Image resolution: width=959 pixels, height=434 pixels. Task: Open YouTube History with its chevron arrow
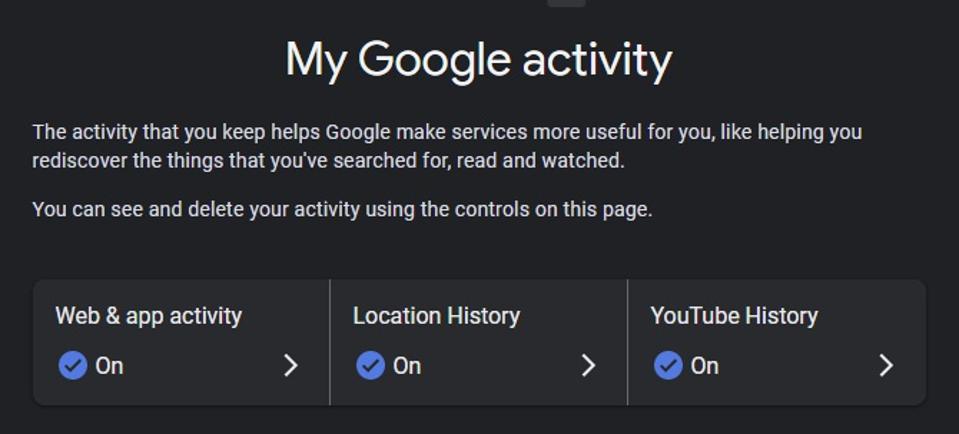[886, 365]
